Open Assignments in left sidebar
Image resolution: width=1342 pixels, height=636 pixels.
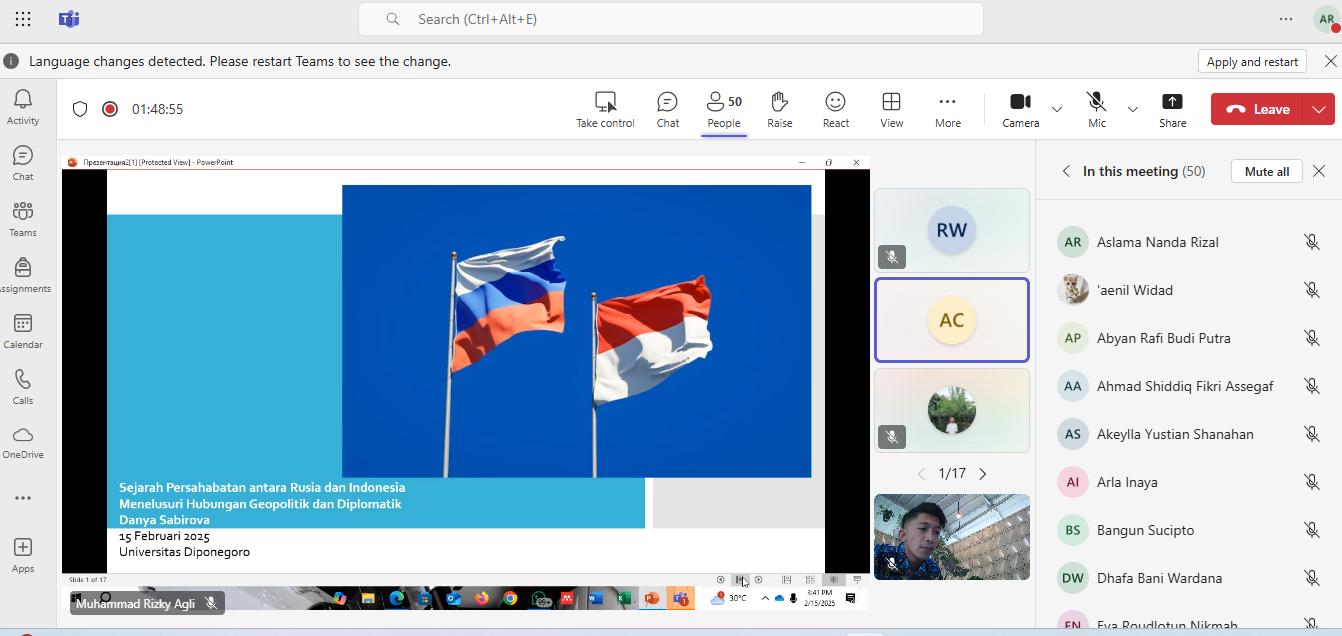click(23, 275)
